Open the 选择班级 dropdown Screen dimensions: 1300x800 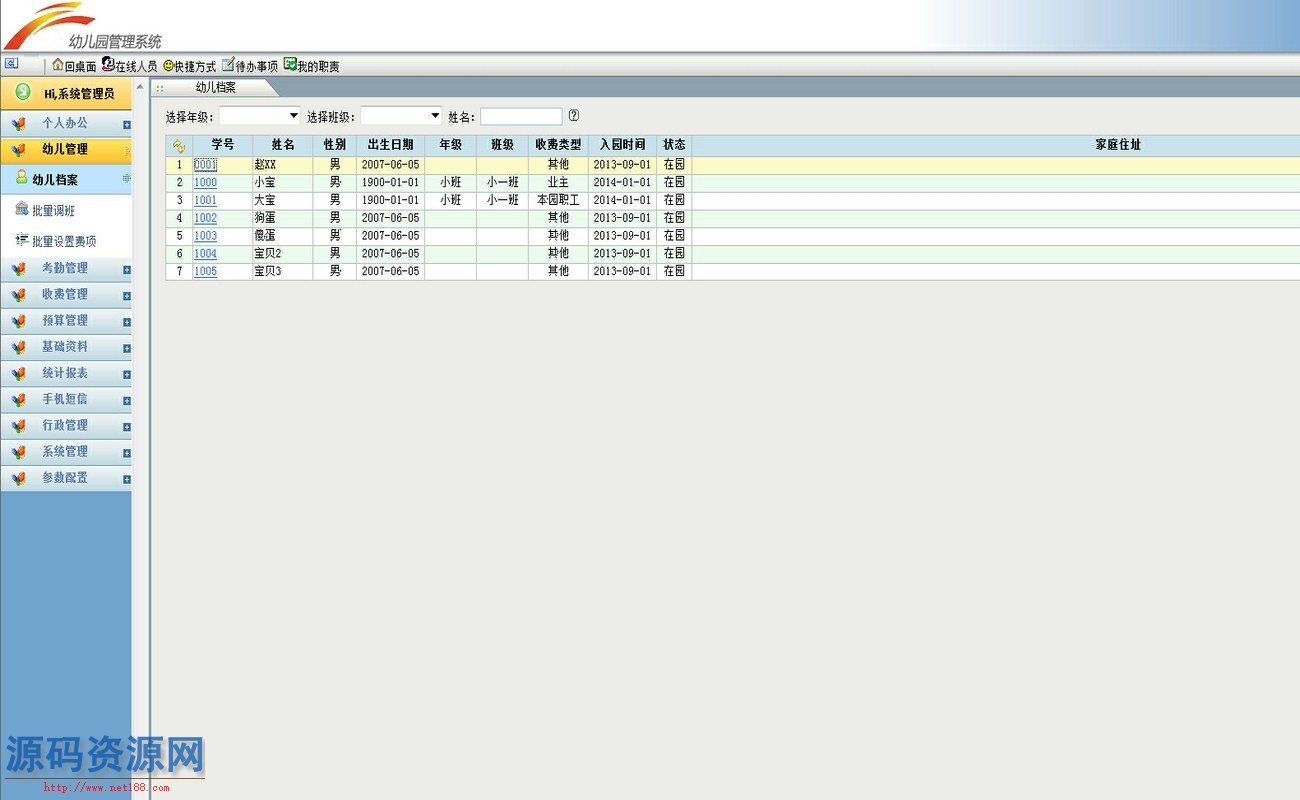pyautogui.click(x=434, y=116)
